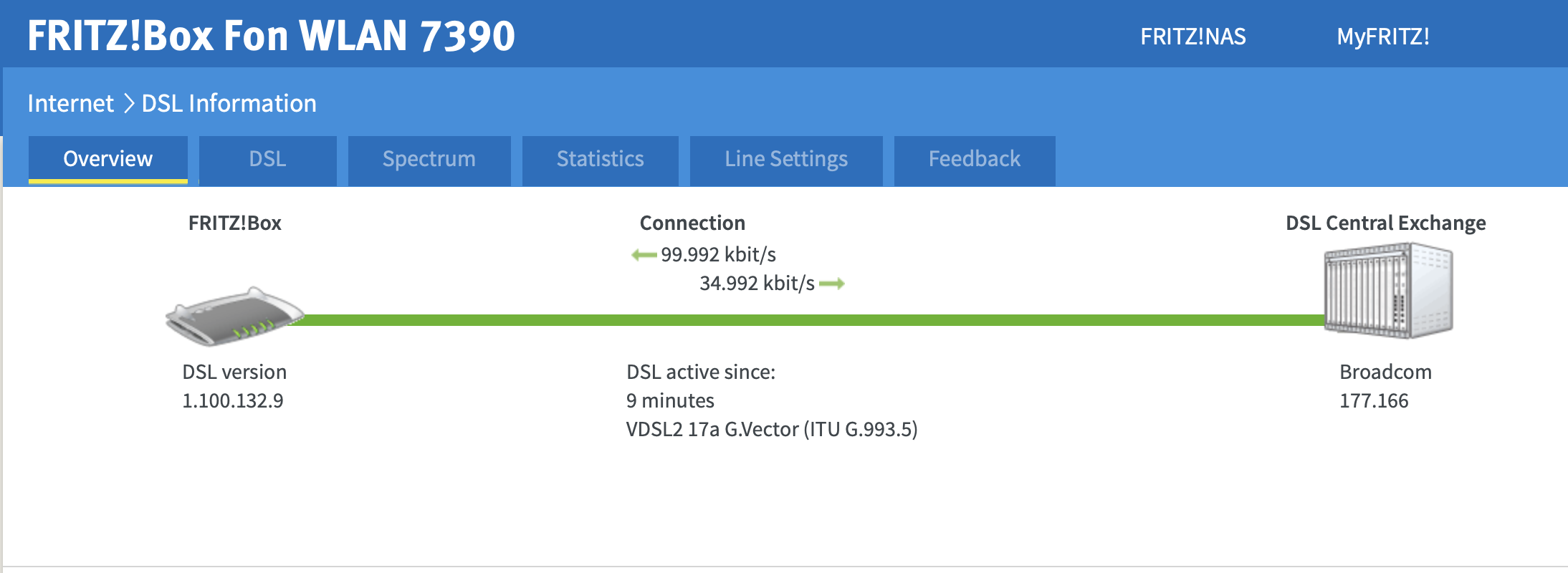Open the MyFRITZ! link
Screen dimensions: 1568x573
(x=1382, y=37)
